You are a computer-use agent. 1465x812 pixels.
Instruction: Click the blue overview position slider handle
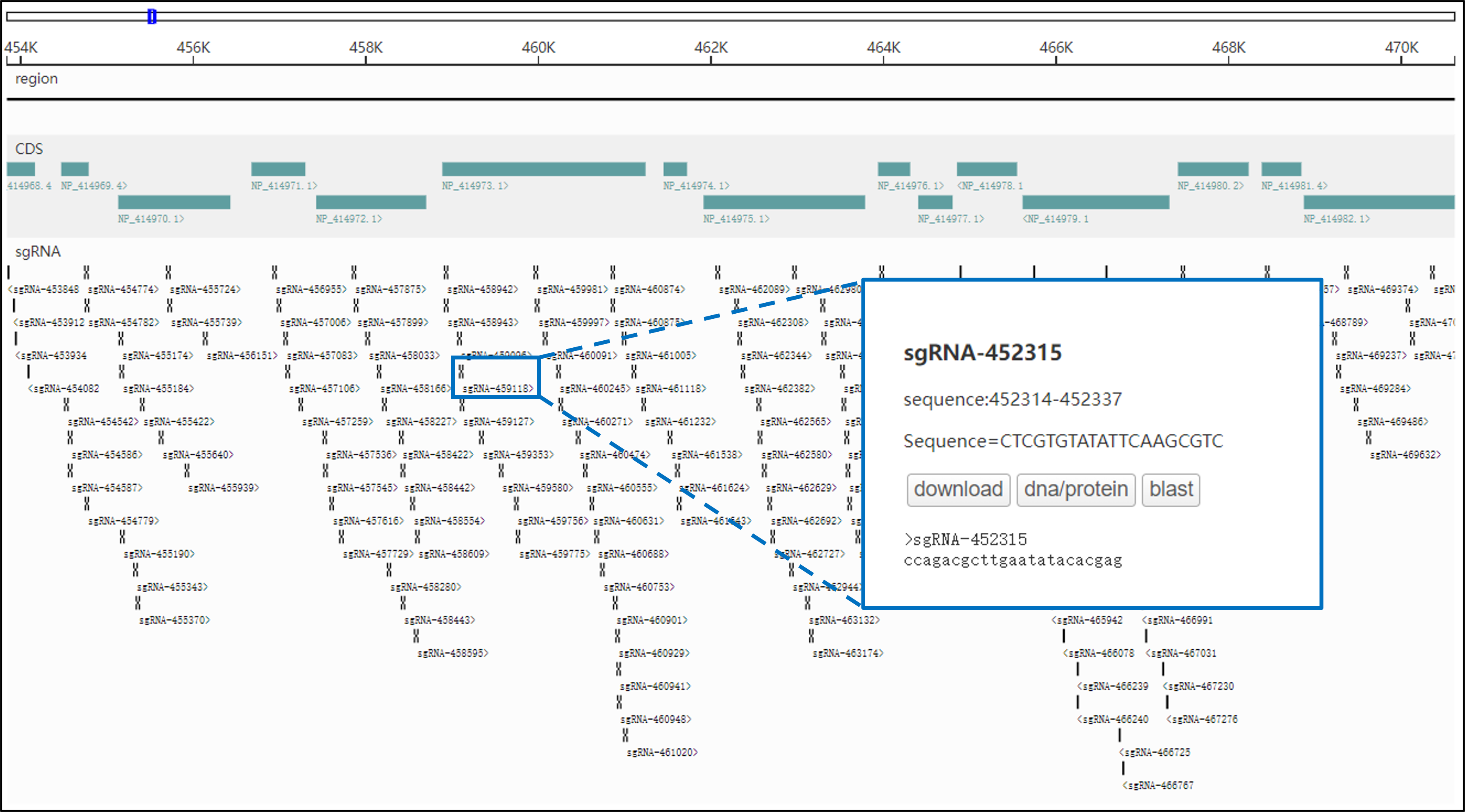point(152,16)
